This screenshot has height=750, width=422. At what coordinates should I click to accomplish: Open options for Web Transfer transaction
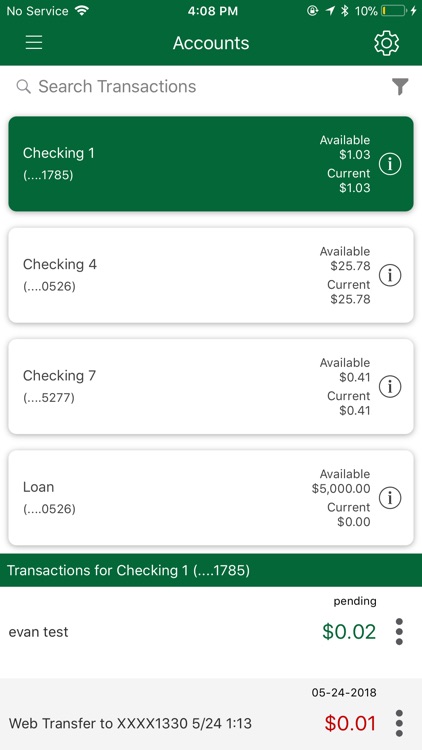click(x=399, y=723)
